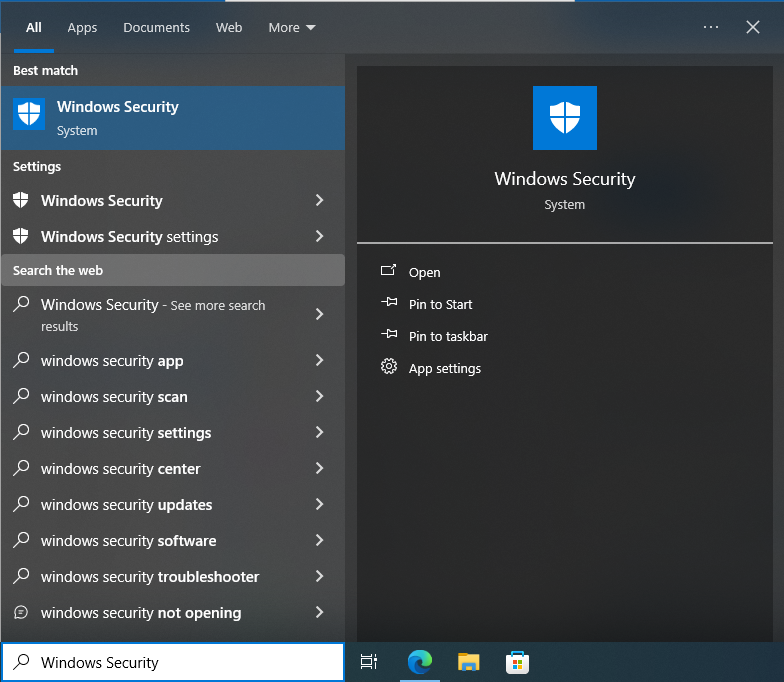This screenshot has width=784, height=682.
Task: Click shield icon beside Windows Security settings result
Action: click(x=20, y=236)
